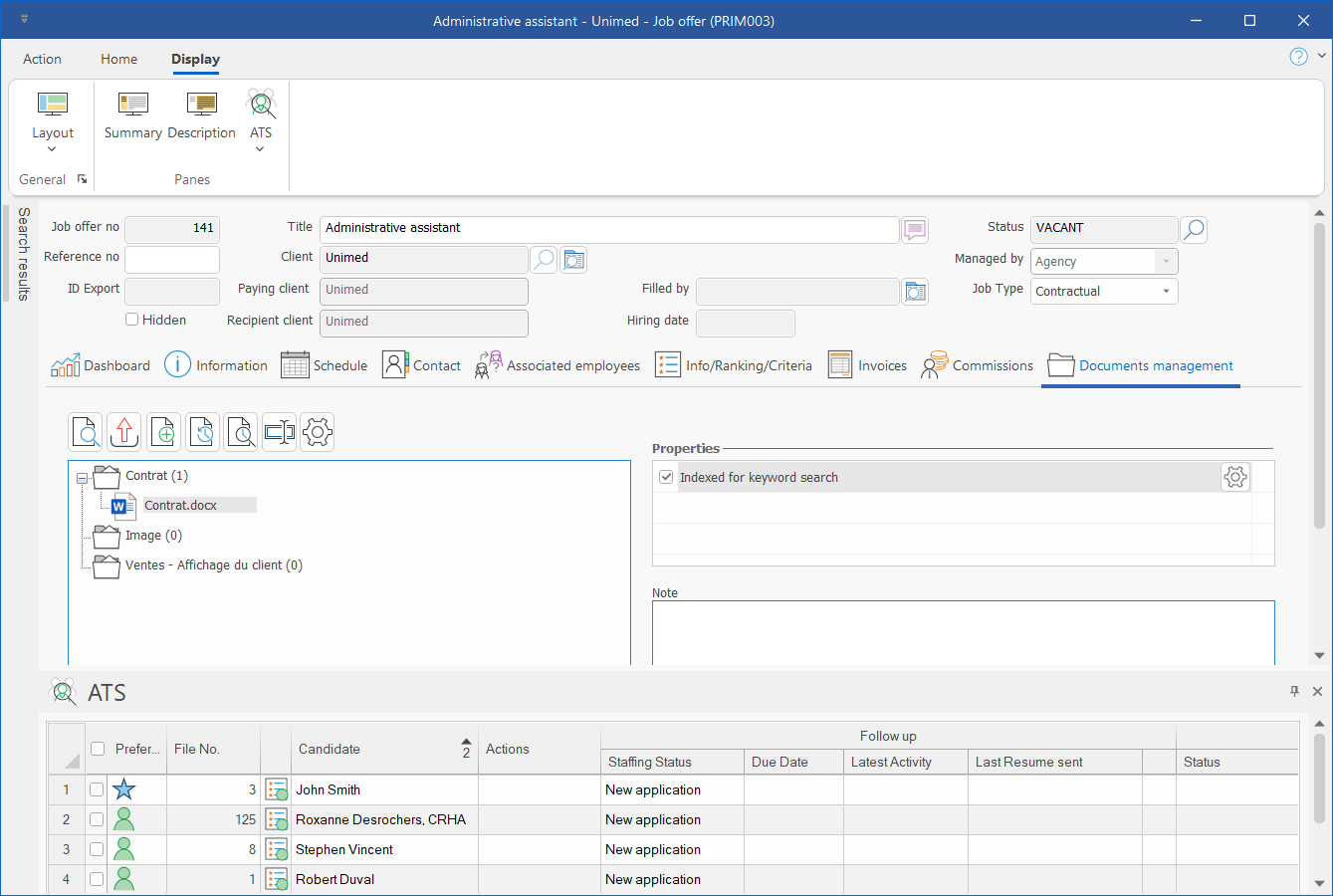Viewport: 1333px width, 896px height.
Task: Select the Contrat.docx file in the tree
Action: point(181,506)
